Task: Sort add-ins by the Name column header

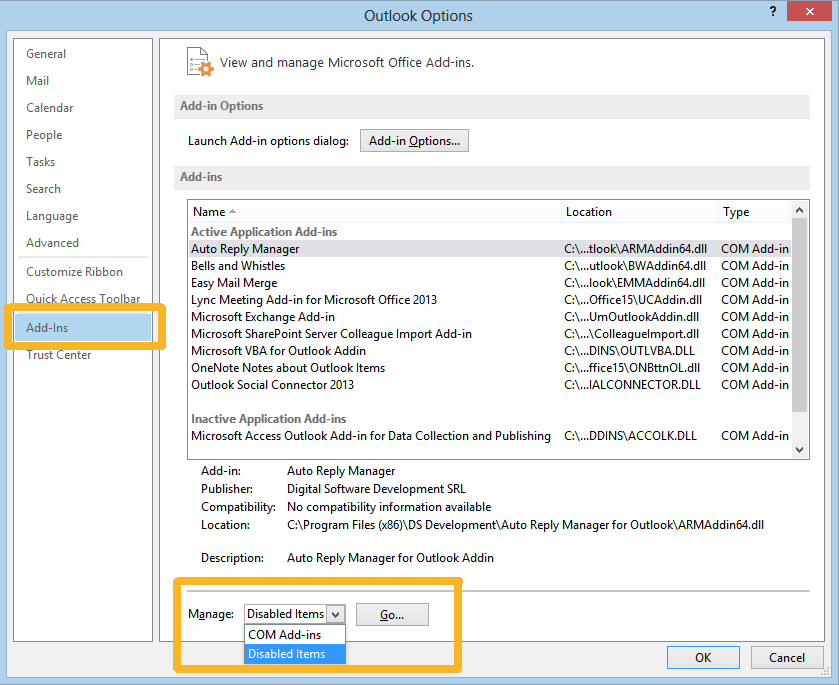Action: [x=208, y=211]
